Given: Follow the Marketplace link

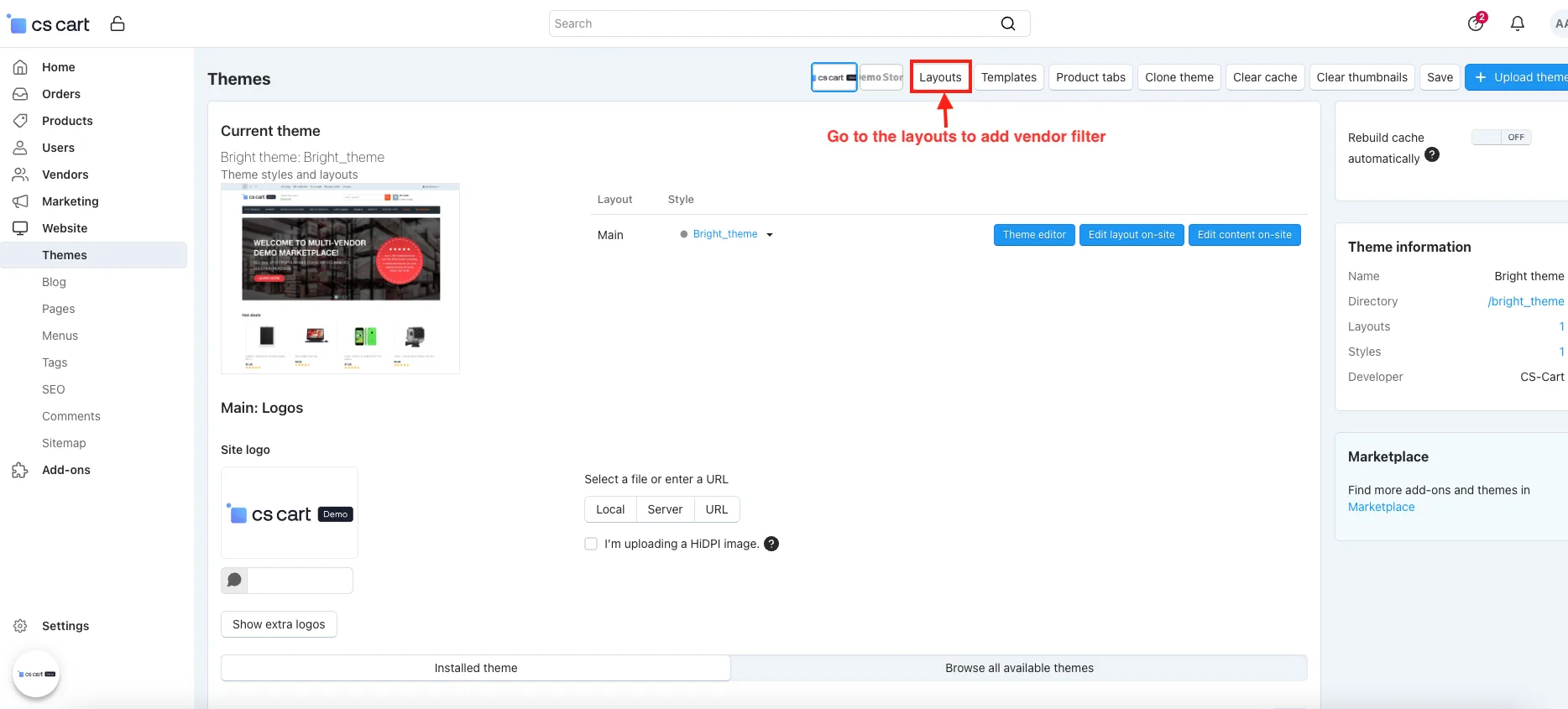Looking at the screenshot, I should pyautogui.click(x=1381, y=507).
